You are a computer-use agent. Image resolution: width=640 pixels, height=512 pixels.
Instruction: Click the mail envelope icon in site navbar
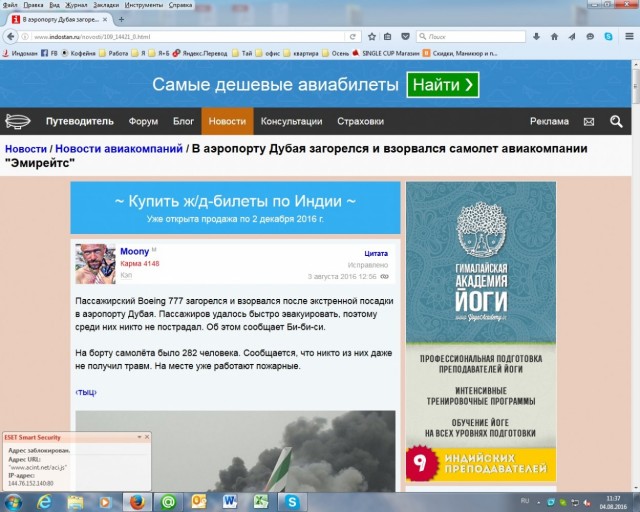589,122
